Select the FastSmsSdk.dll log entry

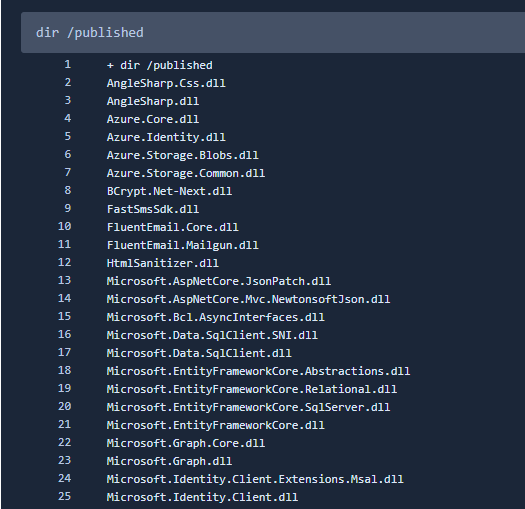[x=153, y=209]
